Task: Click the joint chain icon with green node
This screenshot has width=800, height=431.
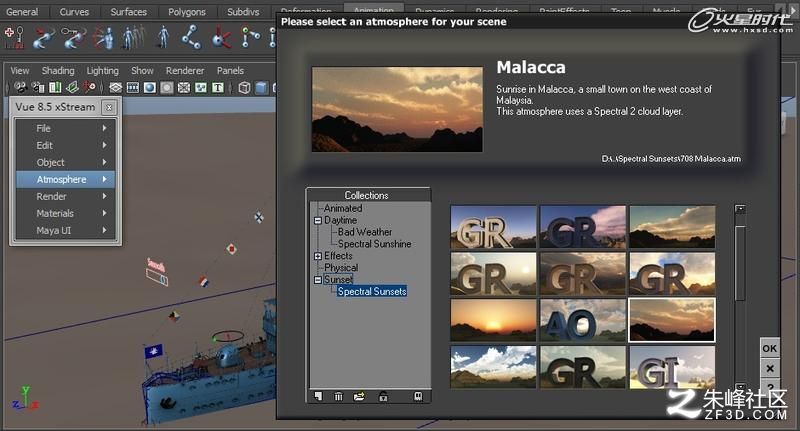Action: coord(250,38)
